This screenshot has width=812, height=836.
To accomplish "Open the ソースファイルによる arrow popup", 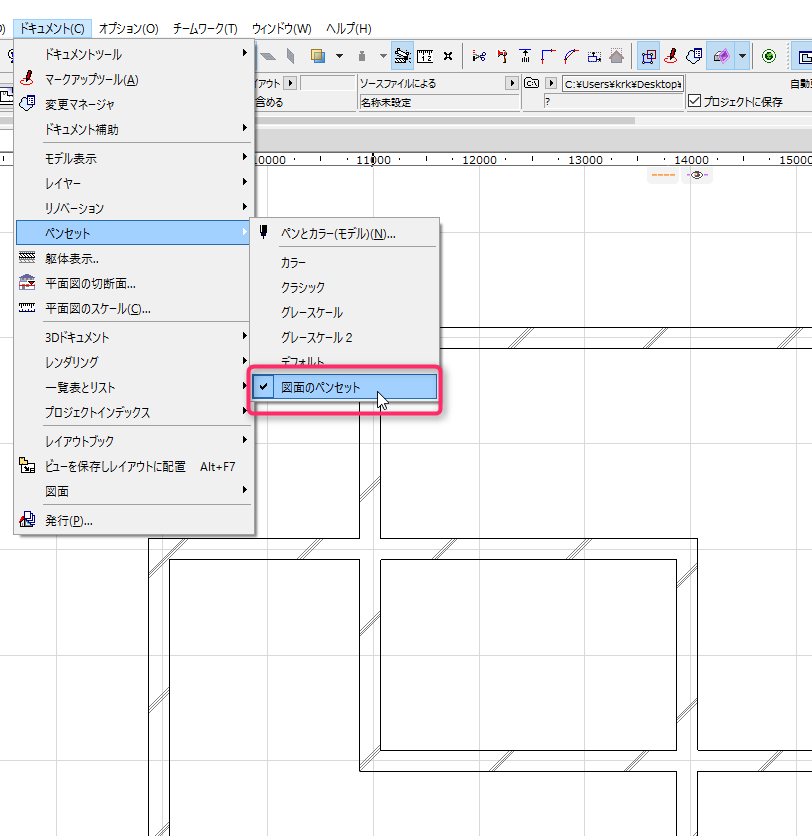I will 512,83.
